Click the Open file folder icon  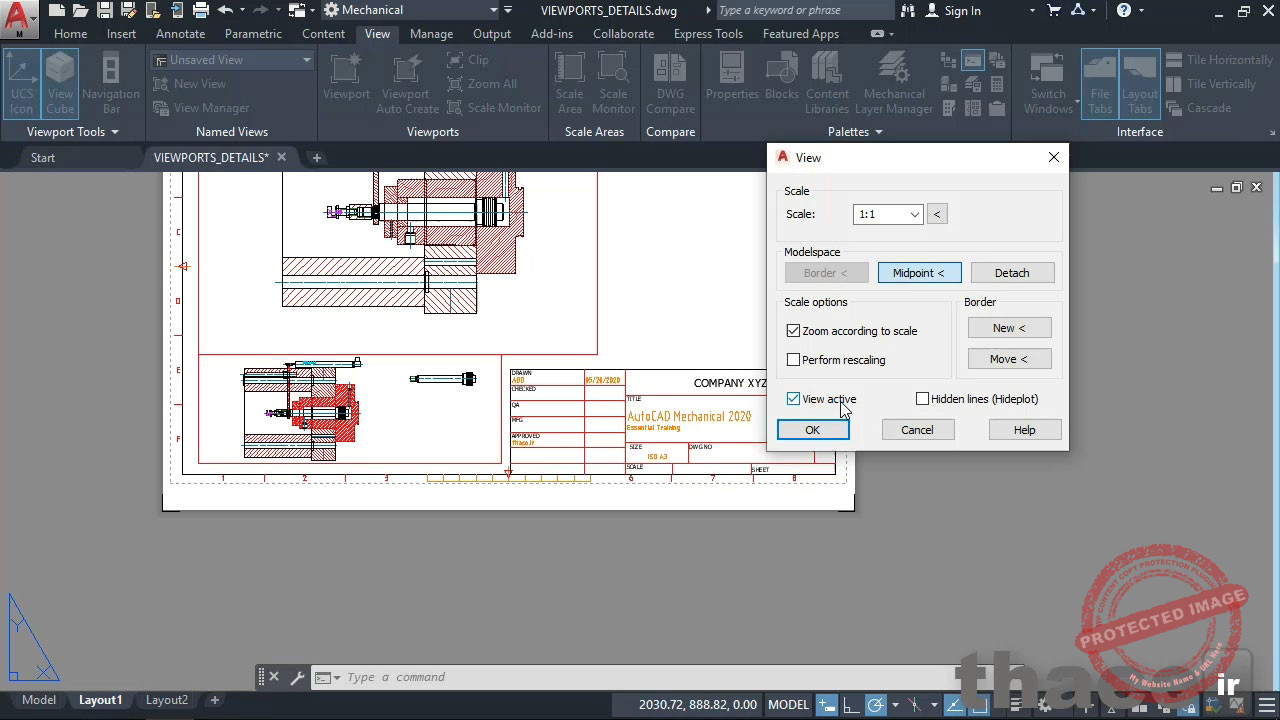81,11
